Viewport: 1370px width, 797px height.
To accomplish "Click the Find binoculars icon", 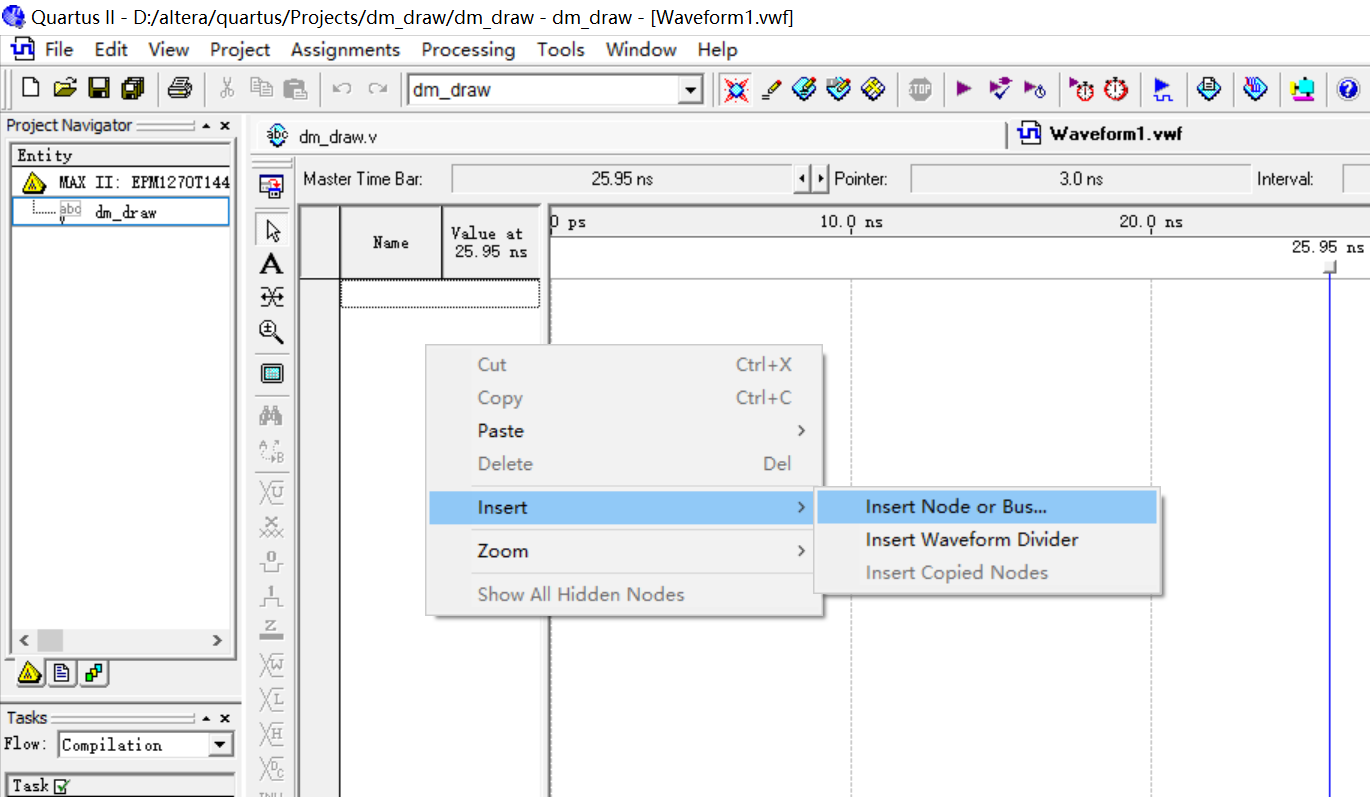I will (x=271, y=416).
